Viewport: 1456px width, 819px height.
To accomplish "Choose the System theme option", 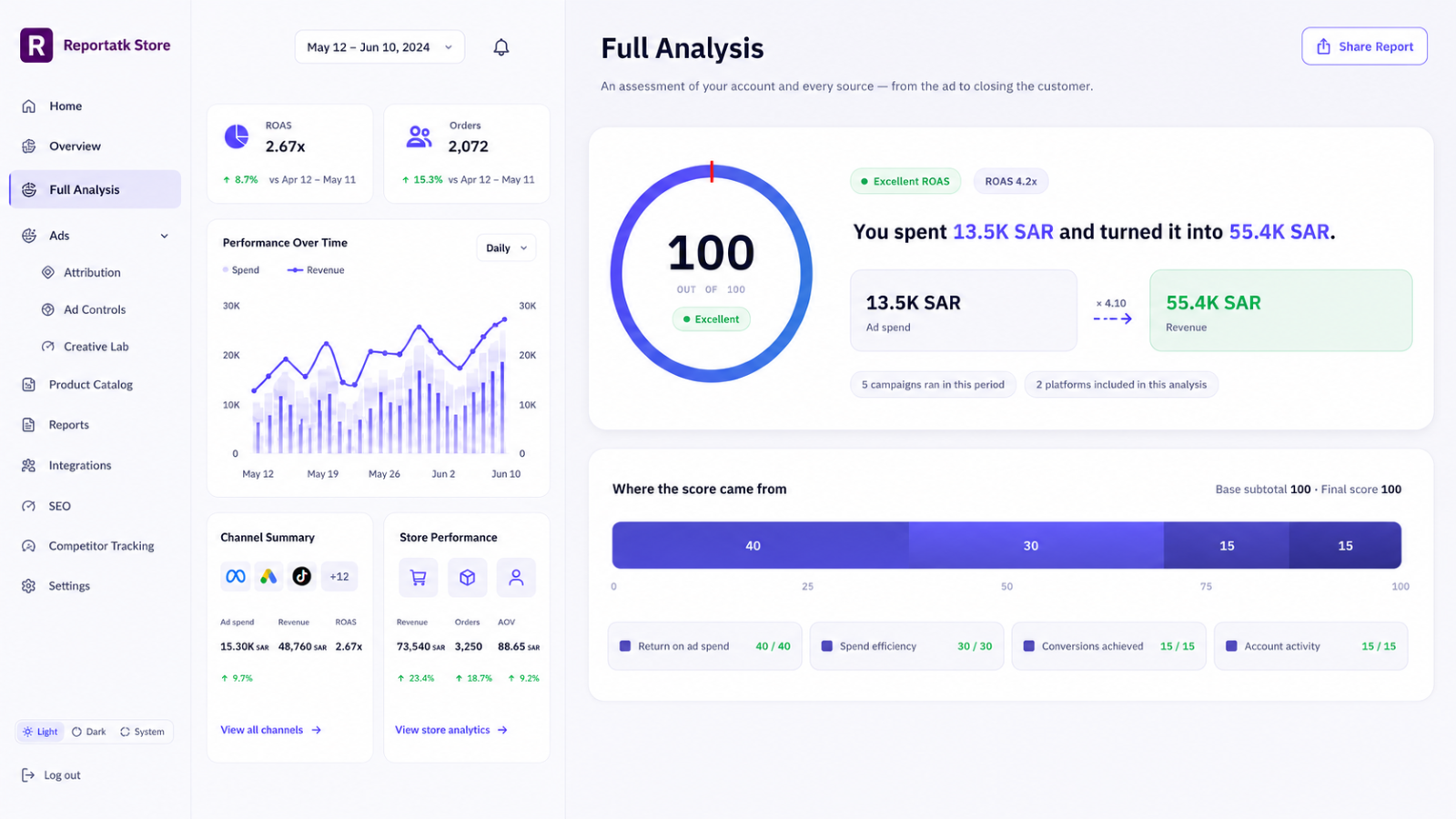I will coord(143,732).
